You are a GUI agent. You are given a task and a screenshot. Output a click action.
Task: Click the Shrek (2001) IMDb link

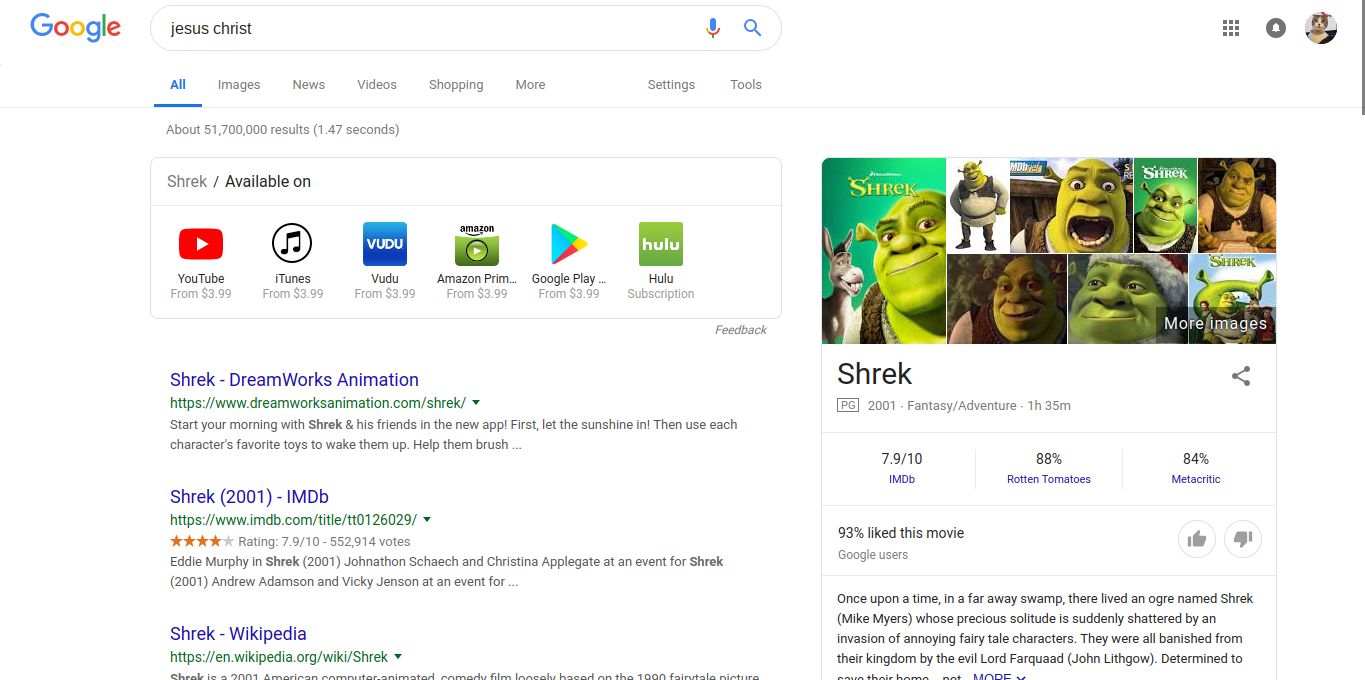249,496
